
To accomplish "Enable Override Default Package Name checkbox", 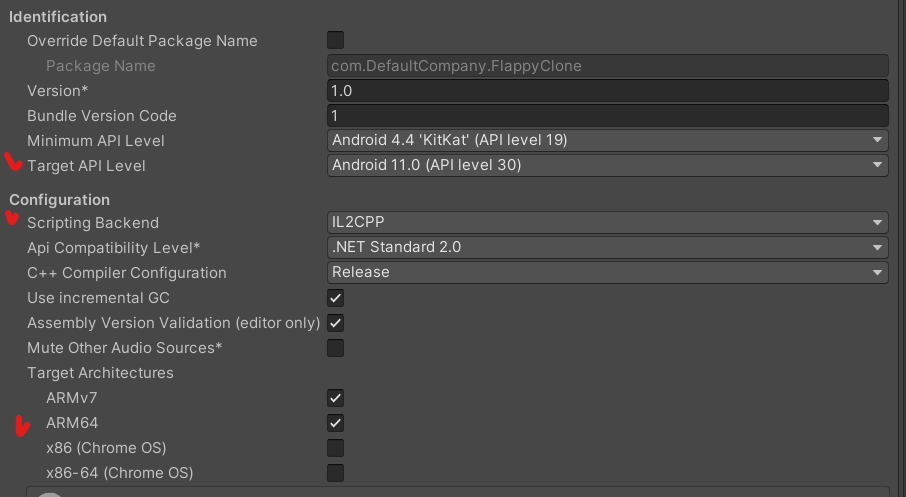I will pos(336,41).
